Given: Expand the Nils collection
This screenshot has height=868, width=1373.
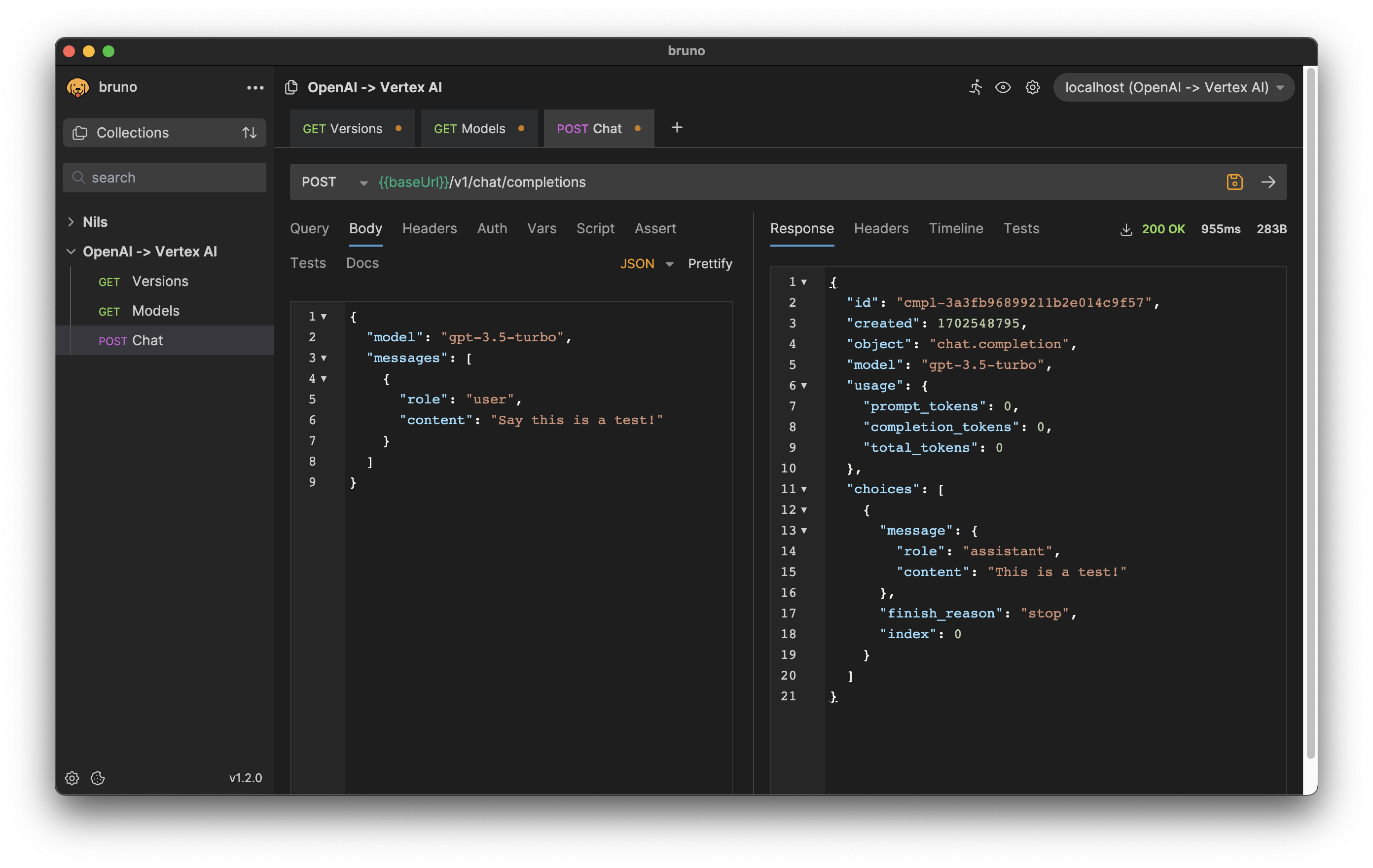Looking at the screenshot, I should point(72,222).
